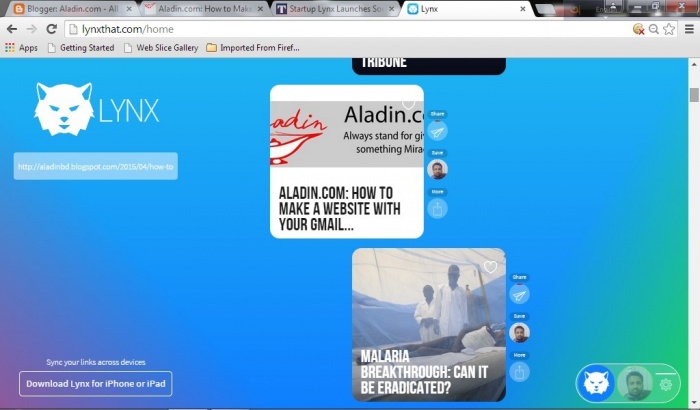This screenshot has height=410, width=700.
Task: Click the address bar showing lynxthat.com/home
Action: coord(348,29)
